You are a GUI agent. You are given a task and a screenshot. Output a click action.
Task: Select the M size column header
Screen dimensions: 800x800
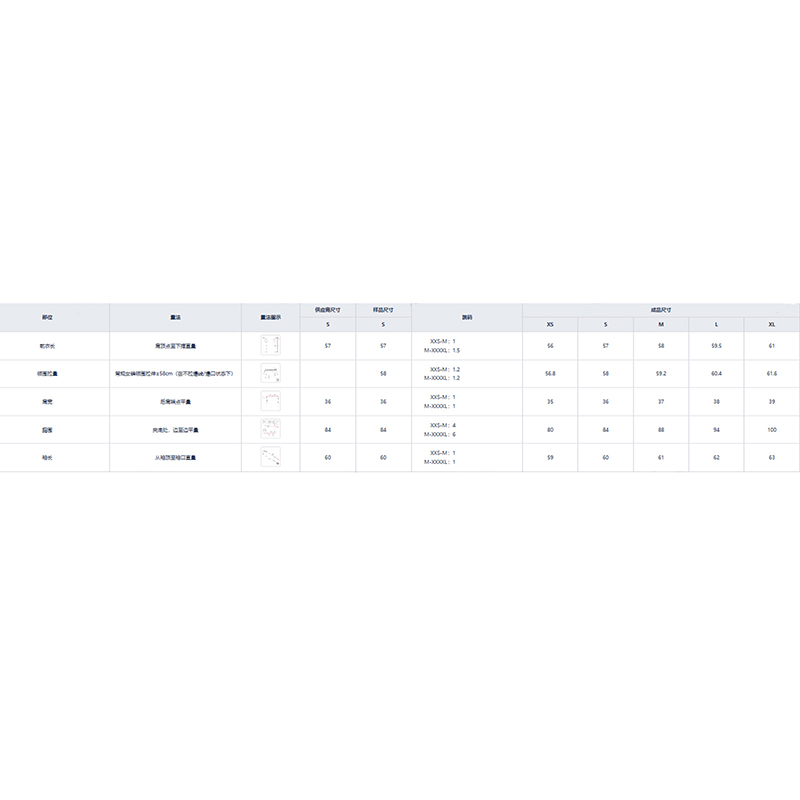(x=661, y=325)
